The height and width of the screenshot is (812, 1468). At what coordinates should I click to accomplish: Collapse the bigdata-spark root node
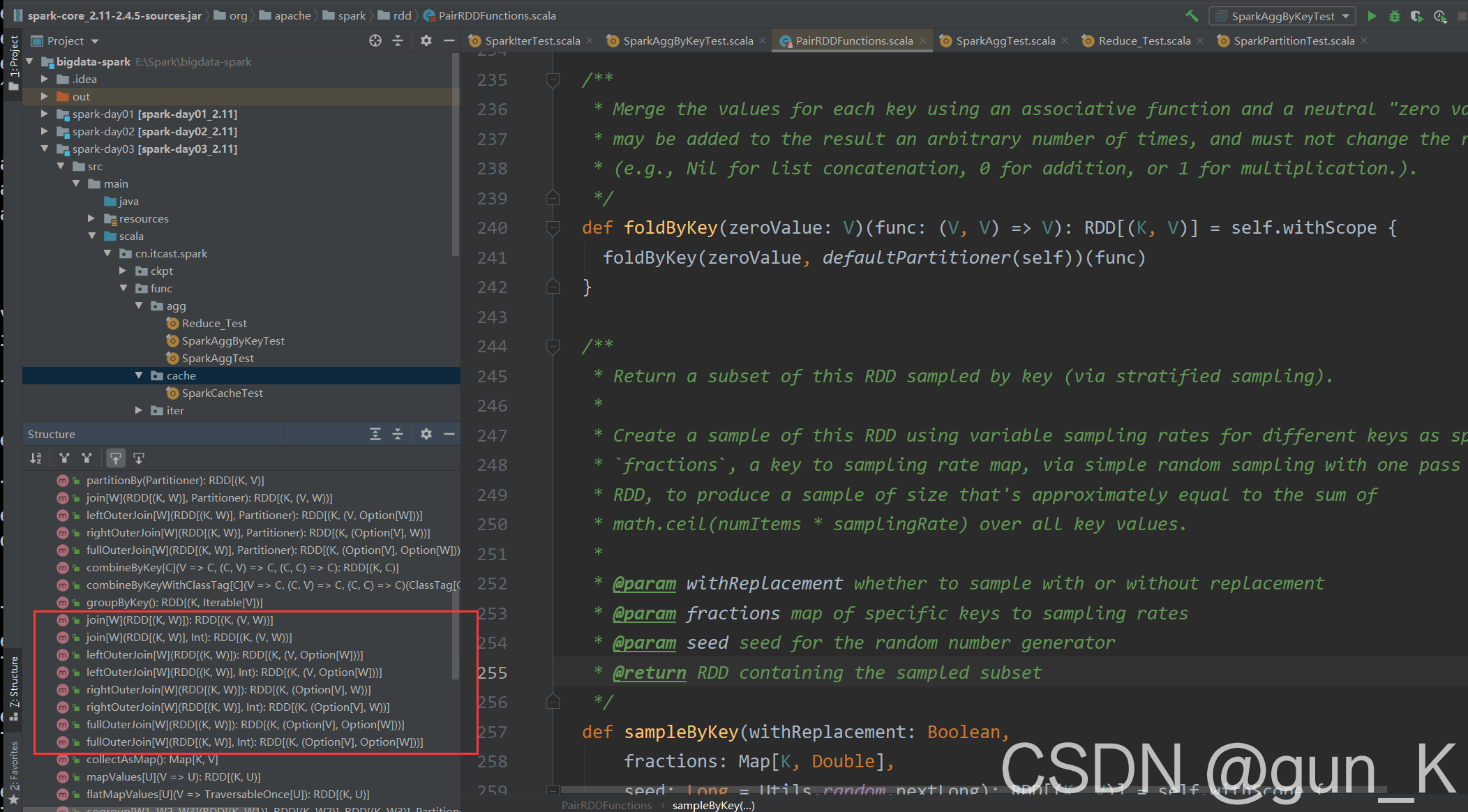tap(30, 61)
